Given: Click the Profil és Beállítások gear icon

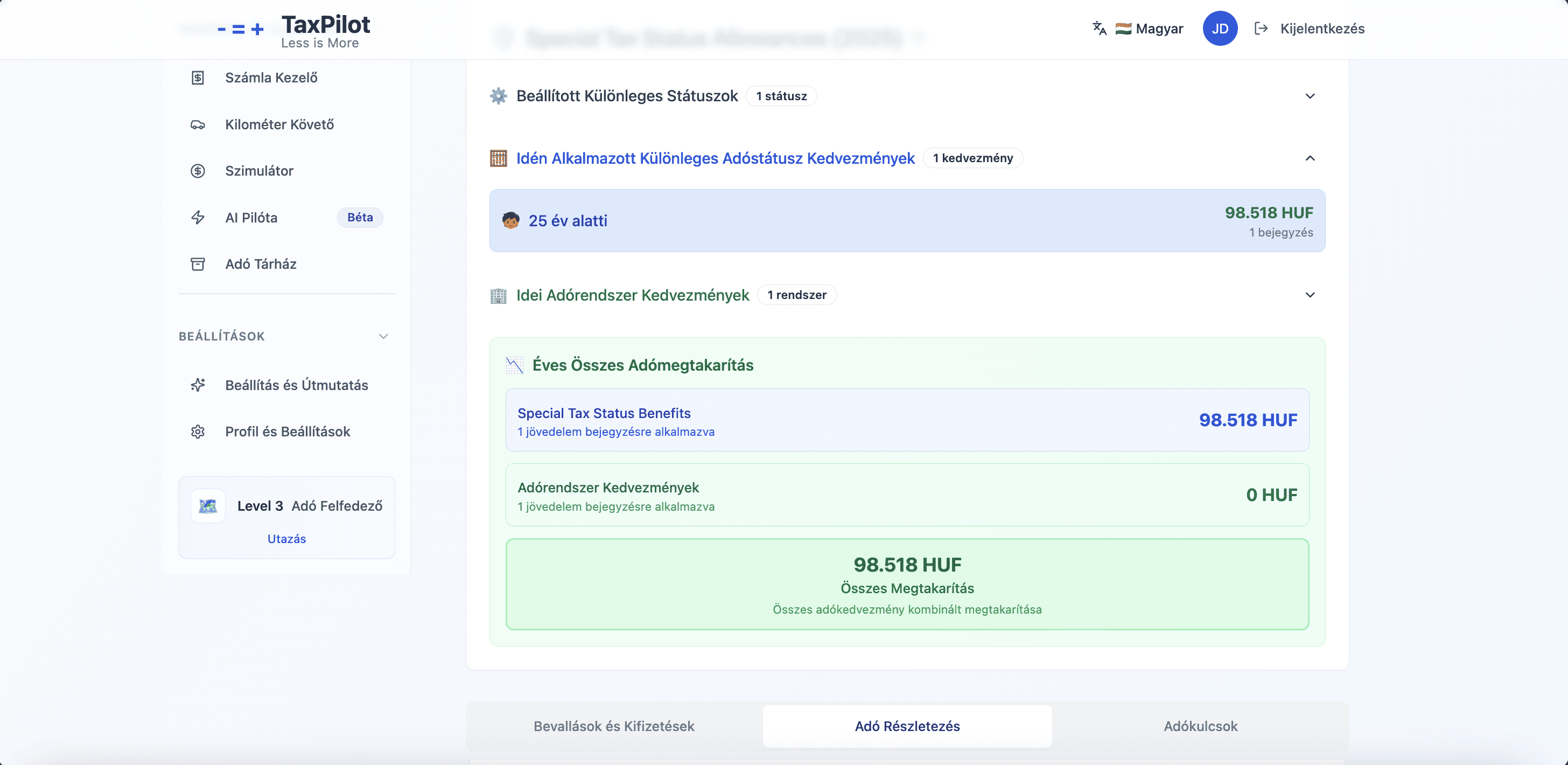Looking at the screenshot, I should point(198,432).
